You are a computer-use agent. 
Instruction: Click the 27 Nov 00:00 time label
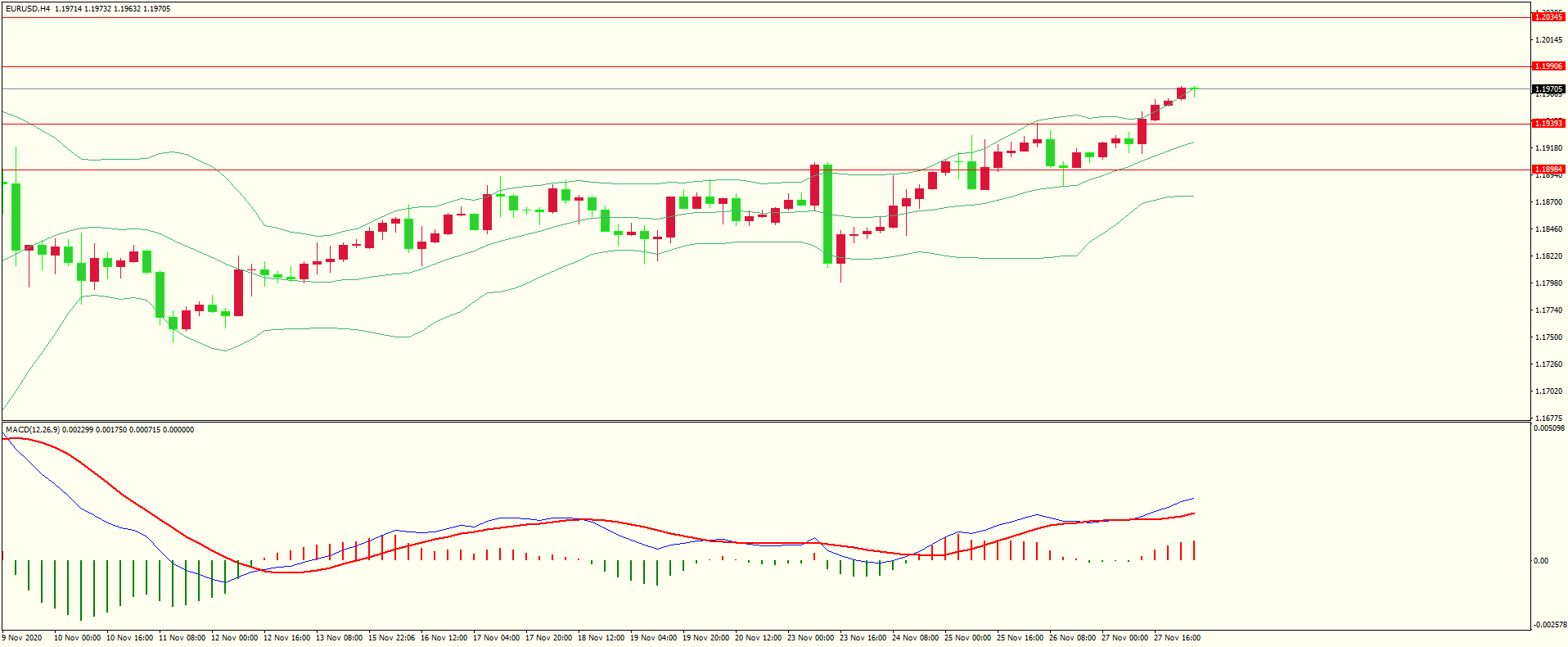[x=1125, y=638]
